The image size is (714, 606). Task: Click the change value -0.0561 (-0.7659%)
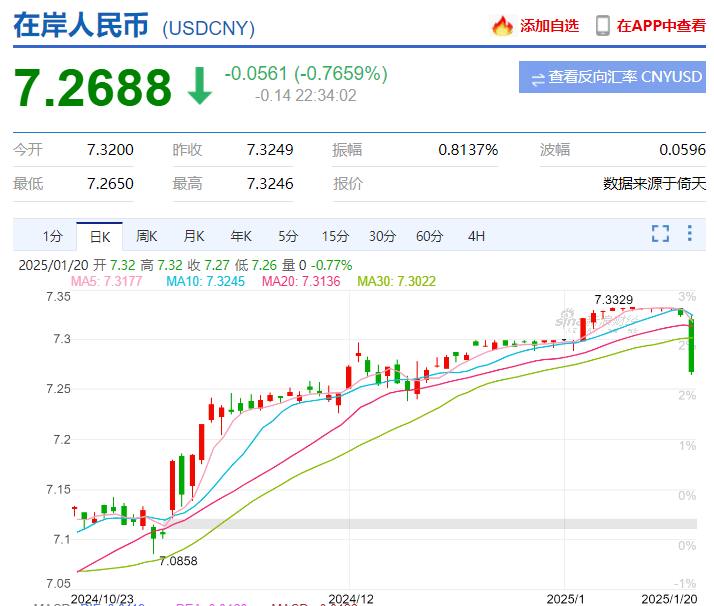pos(306,73)
